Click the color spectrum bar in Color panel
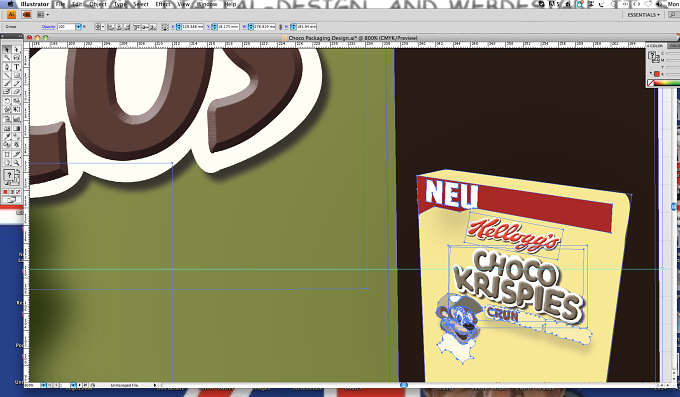Image resolution: width=680 pixels, height=397 pixels. click(668, 82)
